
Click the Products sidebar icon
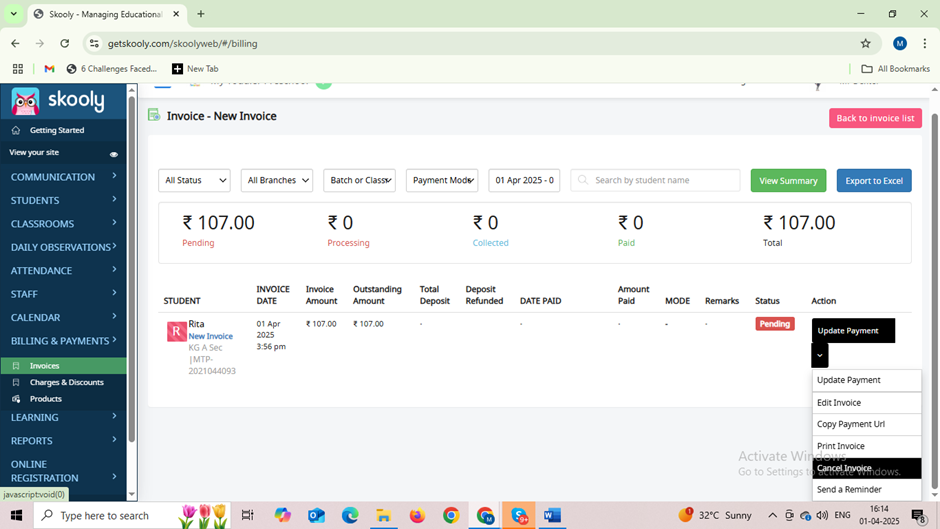click(x=16, y=399)
